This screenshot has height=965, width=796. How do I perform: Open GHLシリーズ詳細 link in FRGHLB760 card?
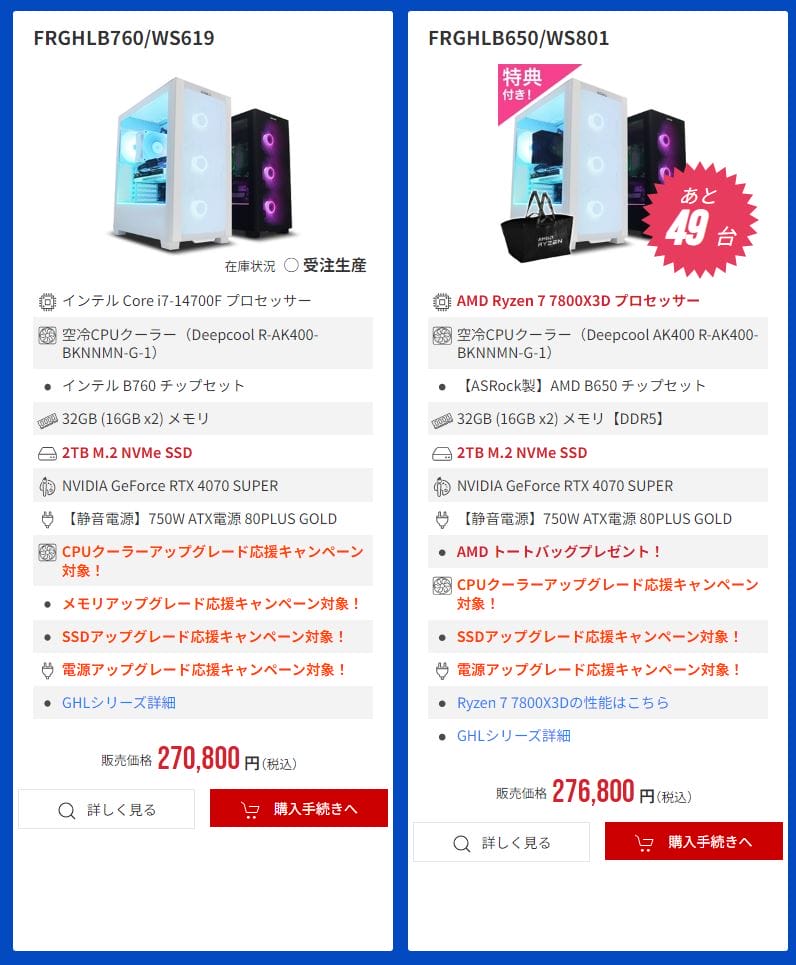click(119, 702)
